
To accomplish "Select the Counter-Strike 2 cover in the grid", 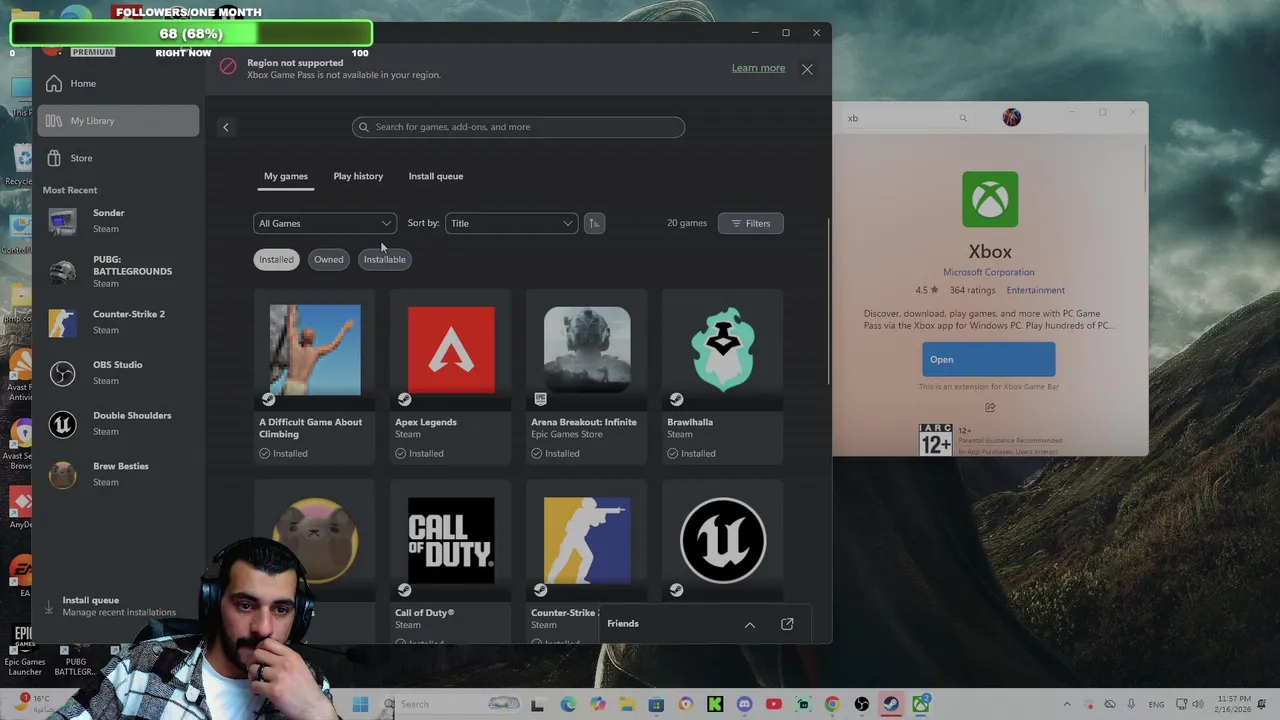I will point(587,540).
